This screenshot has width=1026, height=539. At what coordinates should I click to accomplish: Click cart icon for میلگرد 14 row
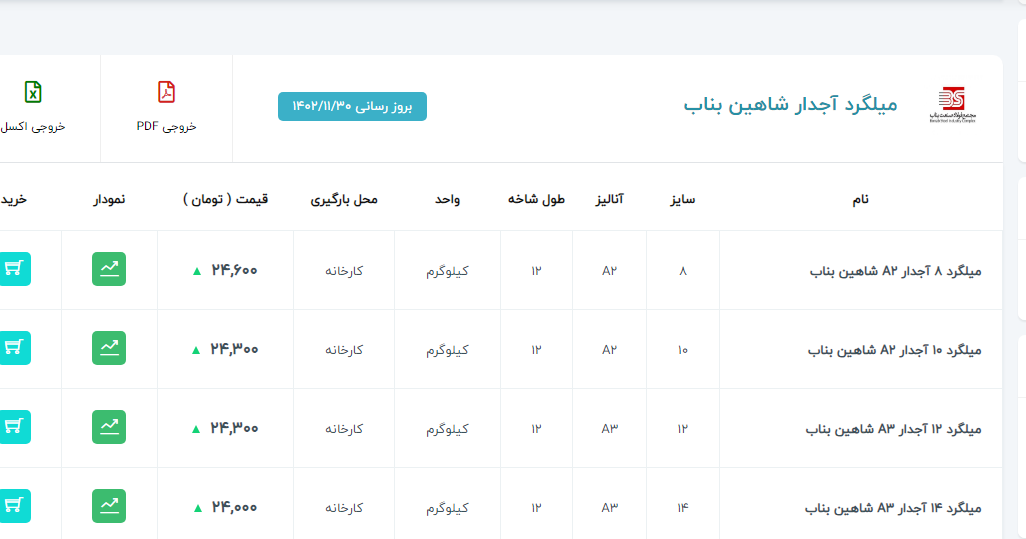coord(14,506)
